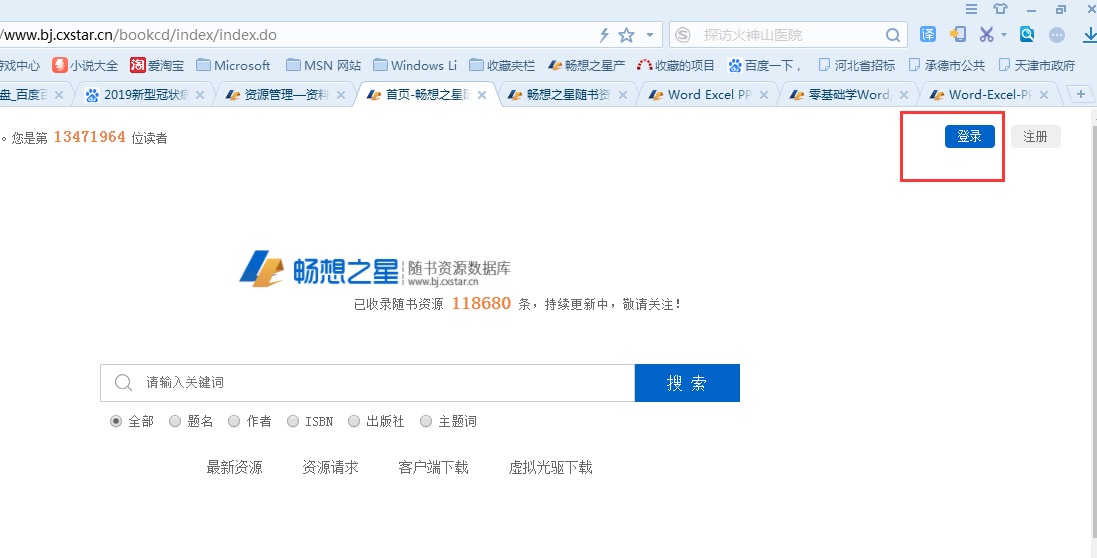This screenshot has height=558, width=1097.
Task: Open the 最新资源 link
Action: click(x=234, y=467)
